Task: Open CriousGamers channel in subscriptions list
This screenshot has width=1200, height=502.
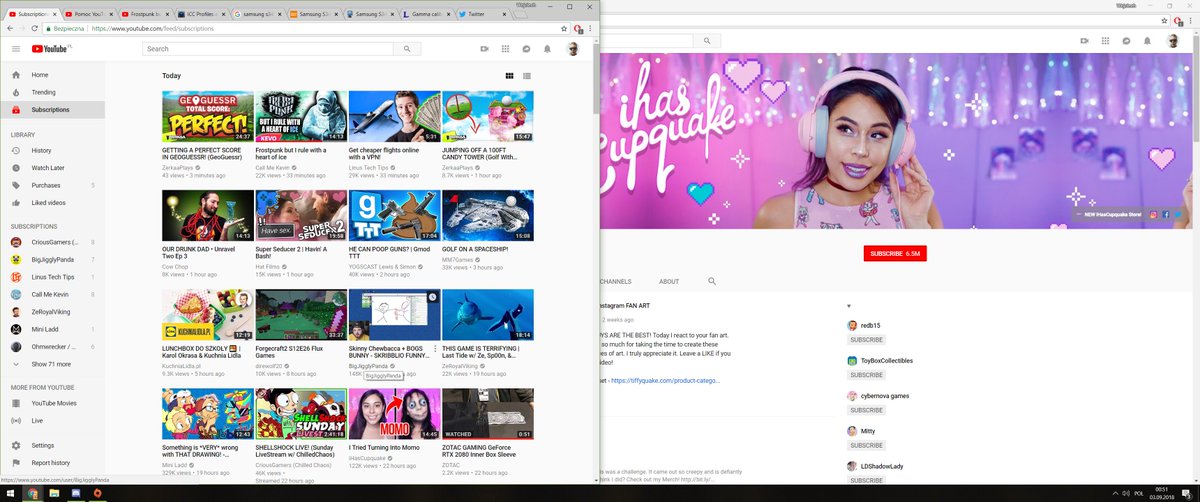Action: coord(50,242)
